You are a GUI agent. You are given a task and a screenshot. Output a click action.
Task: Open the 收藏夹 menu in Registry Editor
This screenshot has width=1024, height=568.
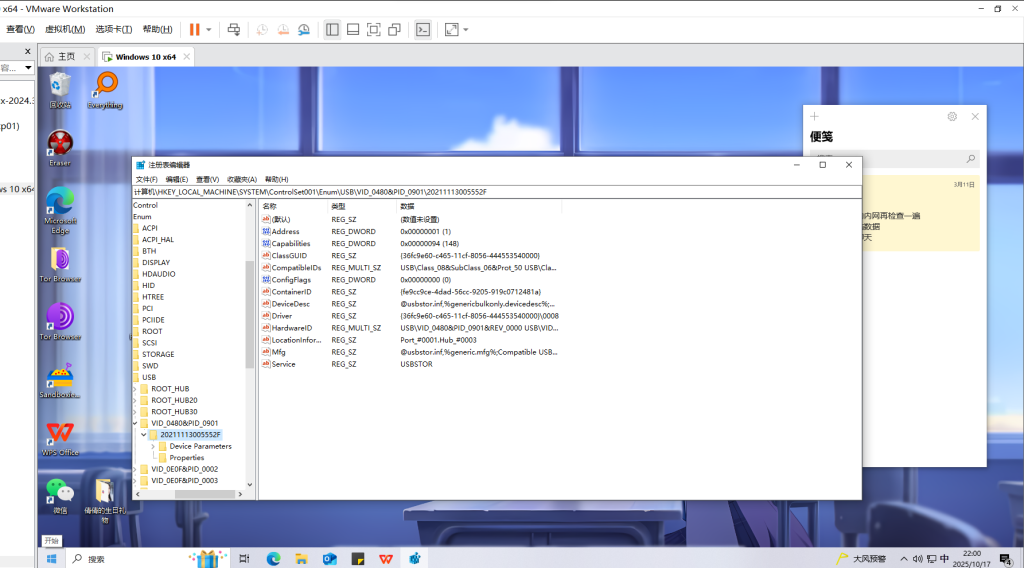241,179
